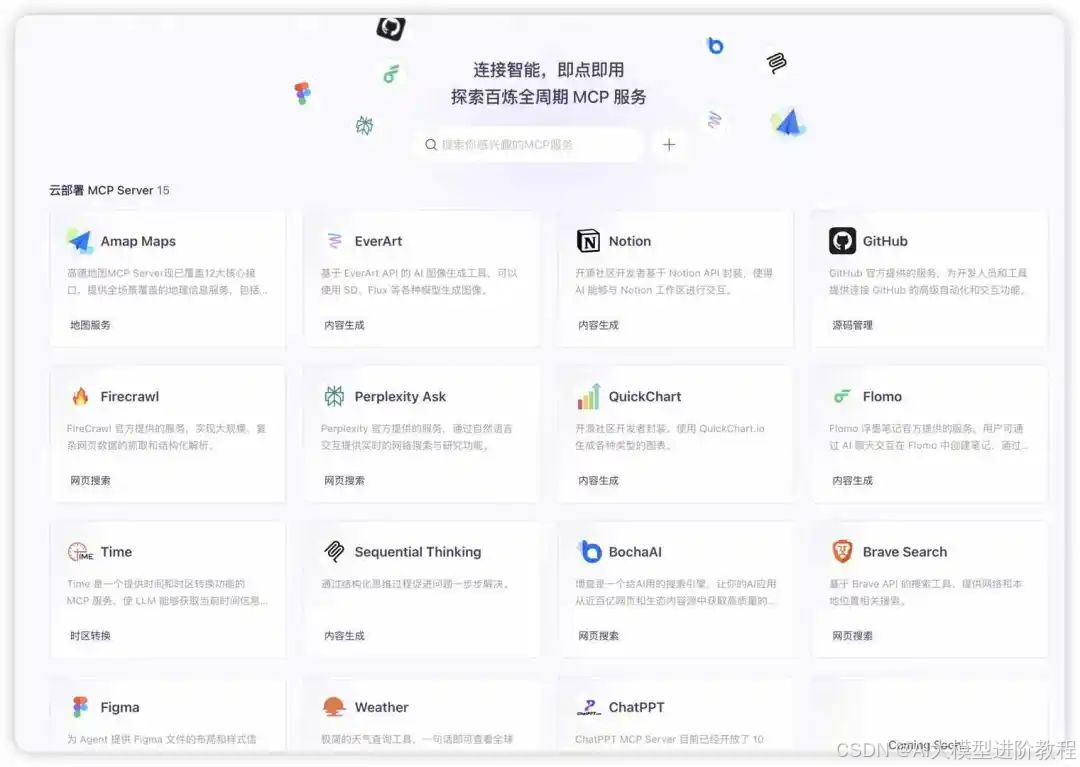
Task: Select the Firecrawl flame icon
Action: [80, 396]
